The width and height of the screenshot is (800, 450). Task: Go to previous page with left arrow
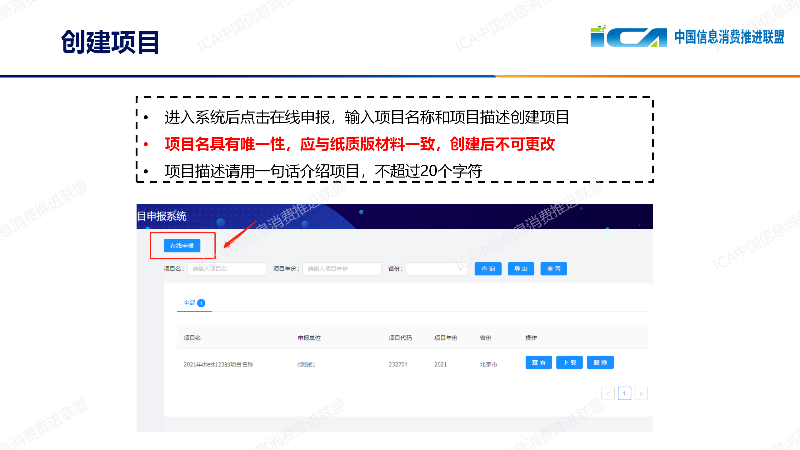coord(608,393)
